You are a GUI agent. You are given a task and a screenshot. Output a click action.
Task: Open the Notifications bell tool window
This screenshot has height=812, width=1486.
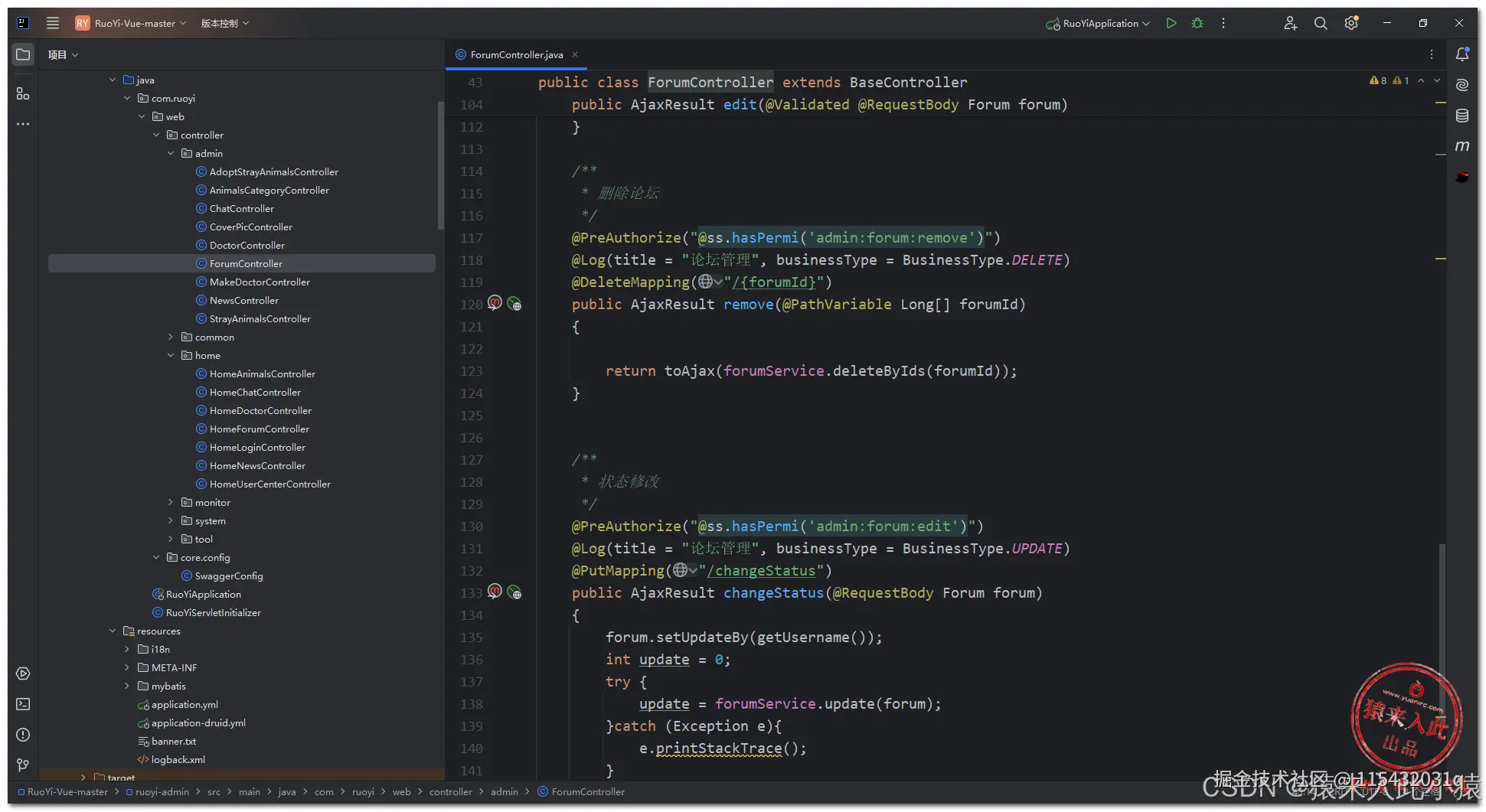[x=1462, y=54]
